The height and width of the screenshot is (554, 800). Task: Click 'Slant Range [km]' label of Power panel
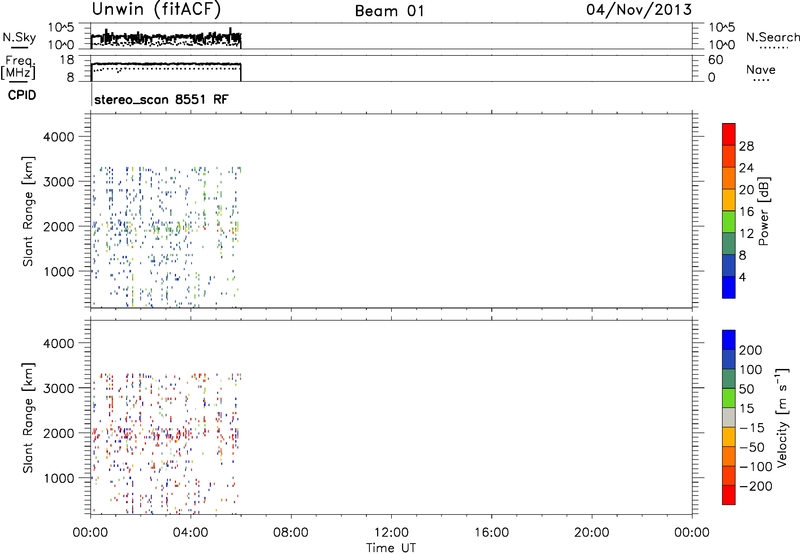click(28, 211)
